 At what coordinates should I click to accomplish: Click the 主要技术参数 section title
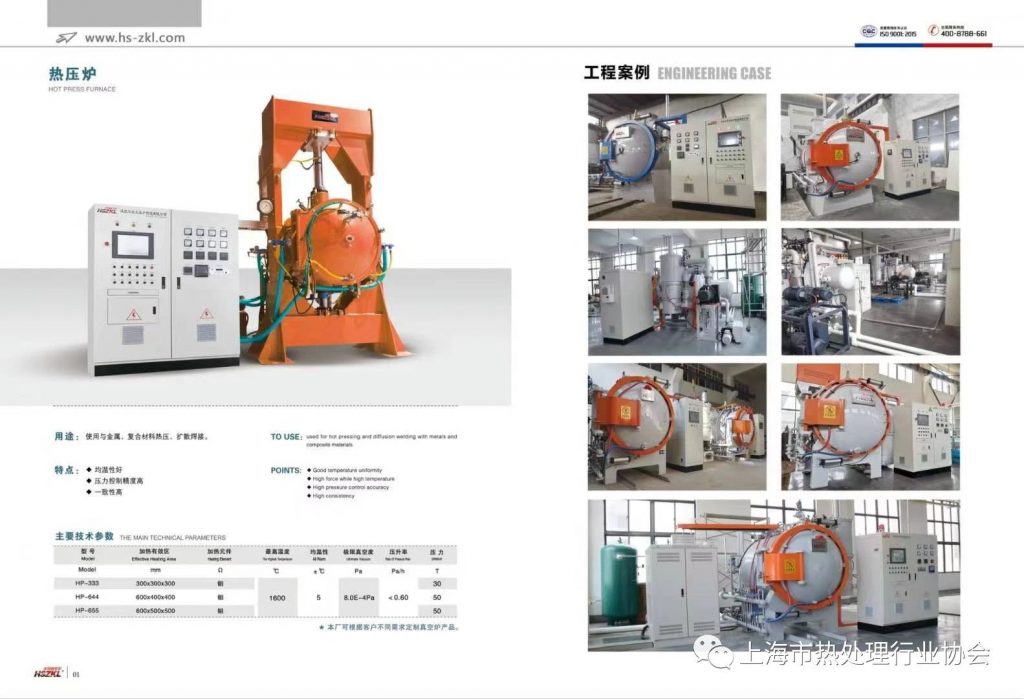(84, 536)
